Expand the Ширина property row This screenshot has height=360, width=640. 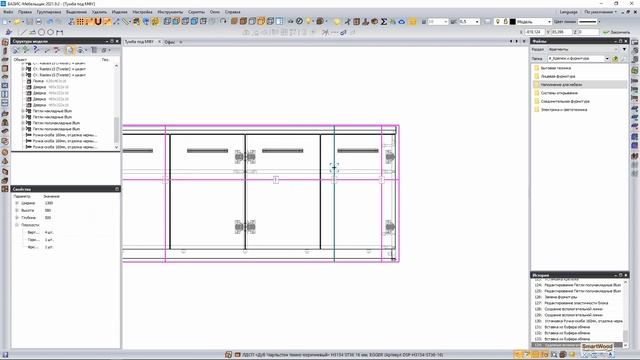(x=17, y=203)
